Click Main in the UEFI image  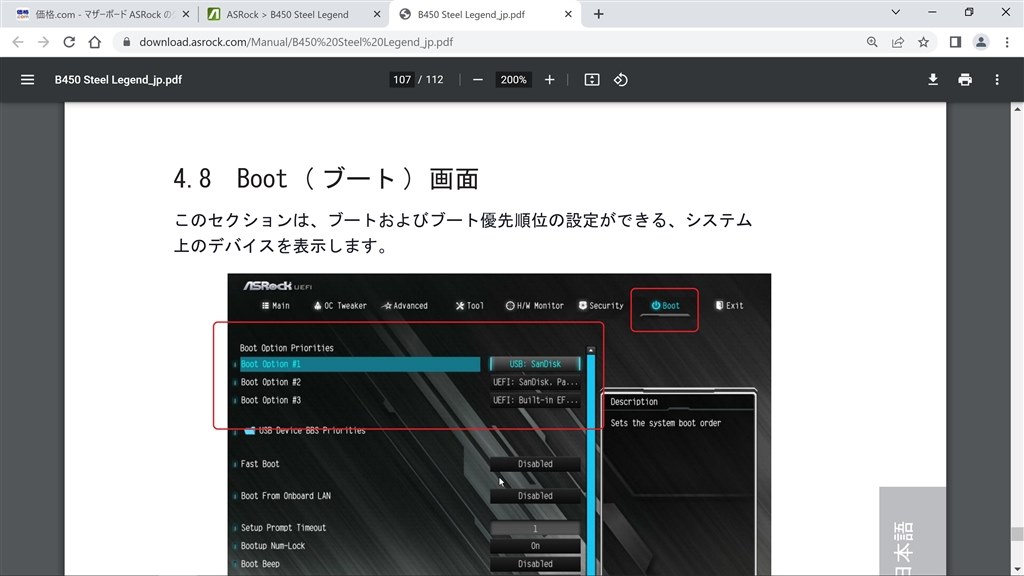pyautogui.click(x=276, y=306)
